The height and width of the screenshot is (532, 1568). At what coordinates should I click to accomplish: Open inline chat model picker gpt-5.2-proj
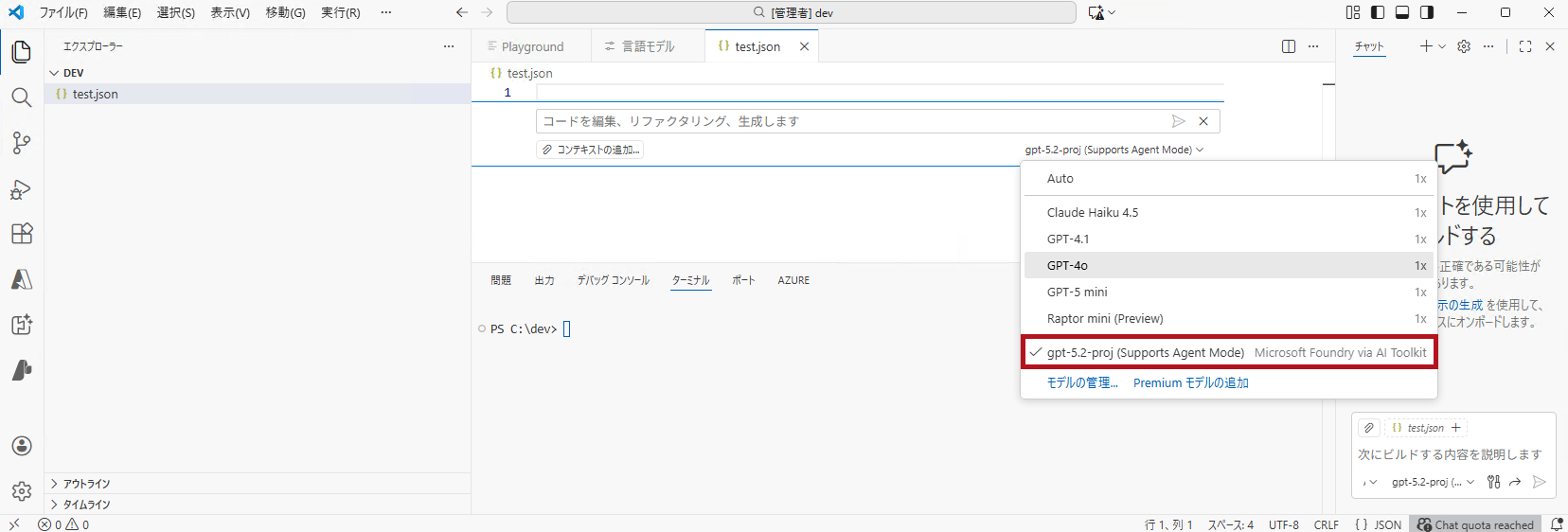click(x=1114, y=150)
